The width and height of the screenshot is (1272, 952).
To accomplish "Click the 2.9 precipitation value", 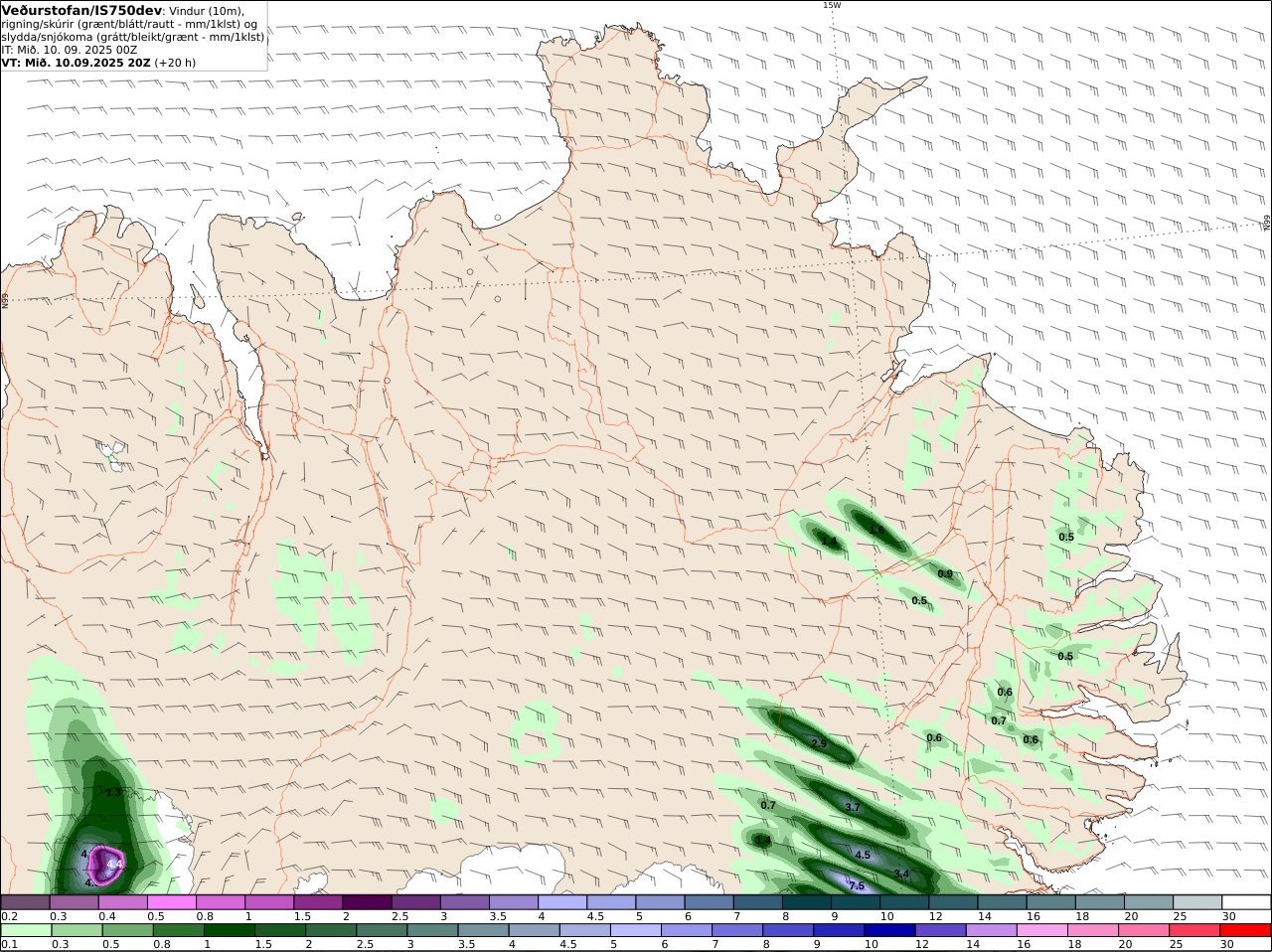I will tap(819, 743).
